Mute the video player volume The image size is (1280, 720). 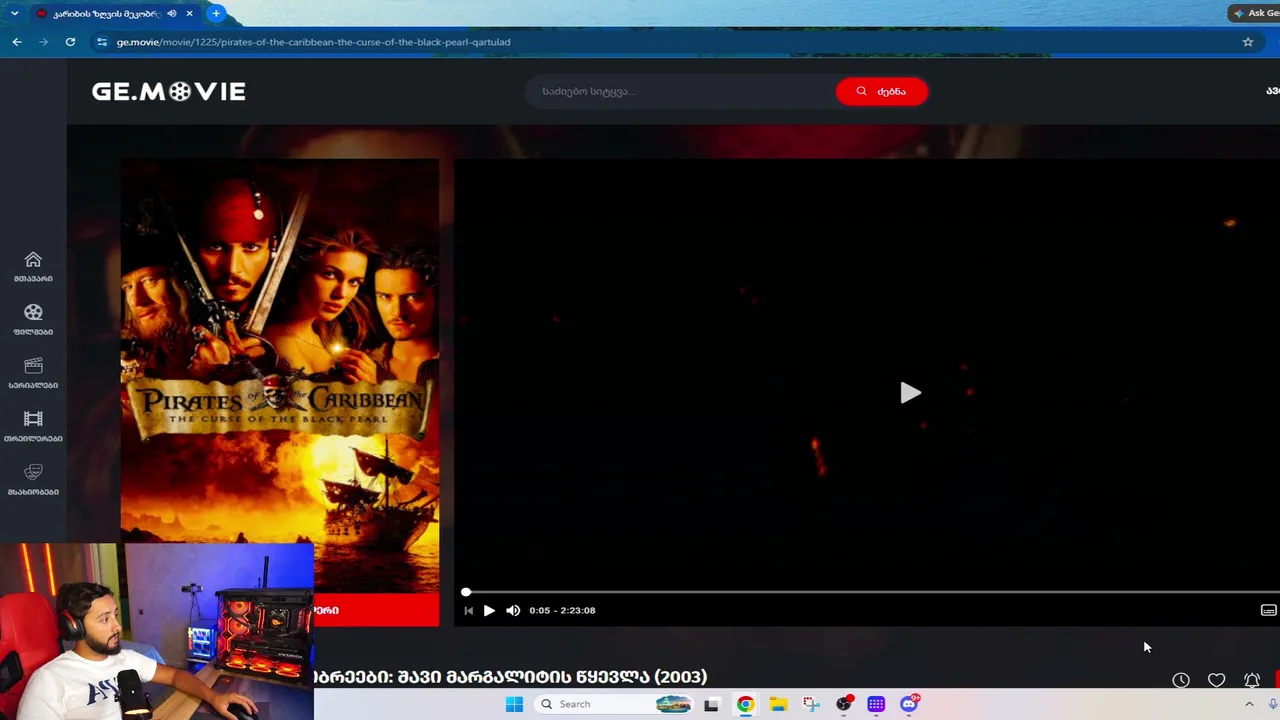click(x=513, y=610)
